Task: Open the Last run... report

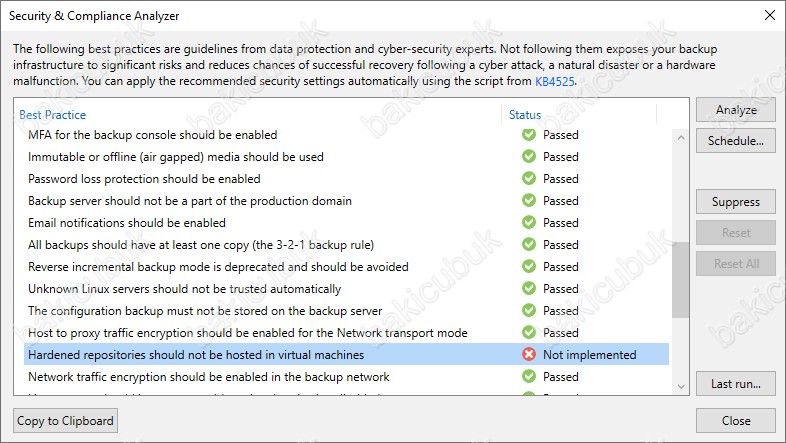Action: [x=736, y=384]
